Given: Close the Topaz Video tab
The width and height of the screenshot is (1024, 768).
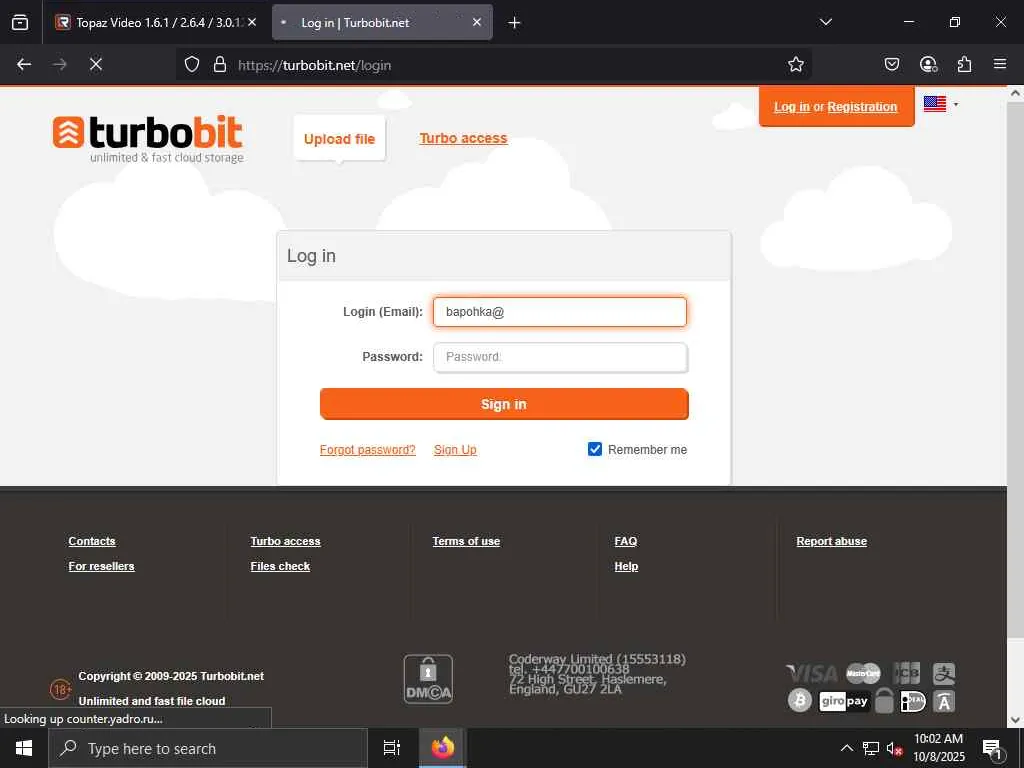Looking at the screenshot, I should pyautogui.click(x=252, y=22).
